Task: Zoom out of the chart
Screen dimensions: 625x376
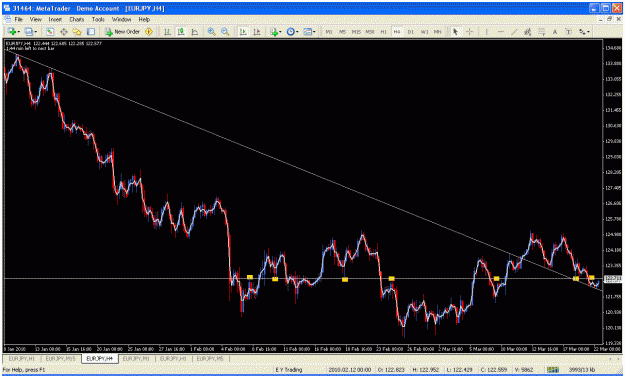Action: pyautogui.click(x=225, y=31)
